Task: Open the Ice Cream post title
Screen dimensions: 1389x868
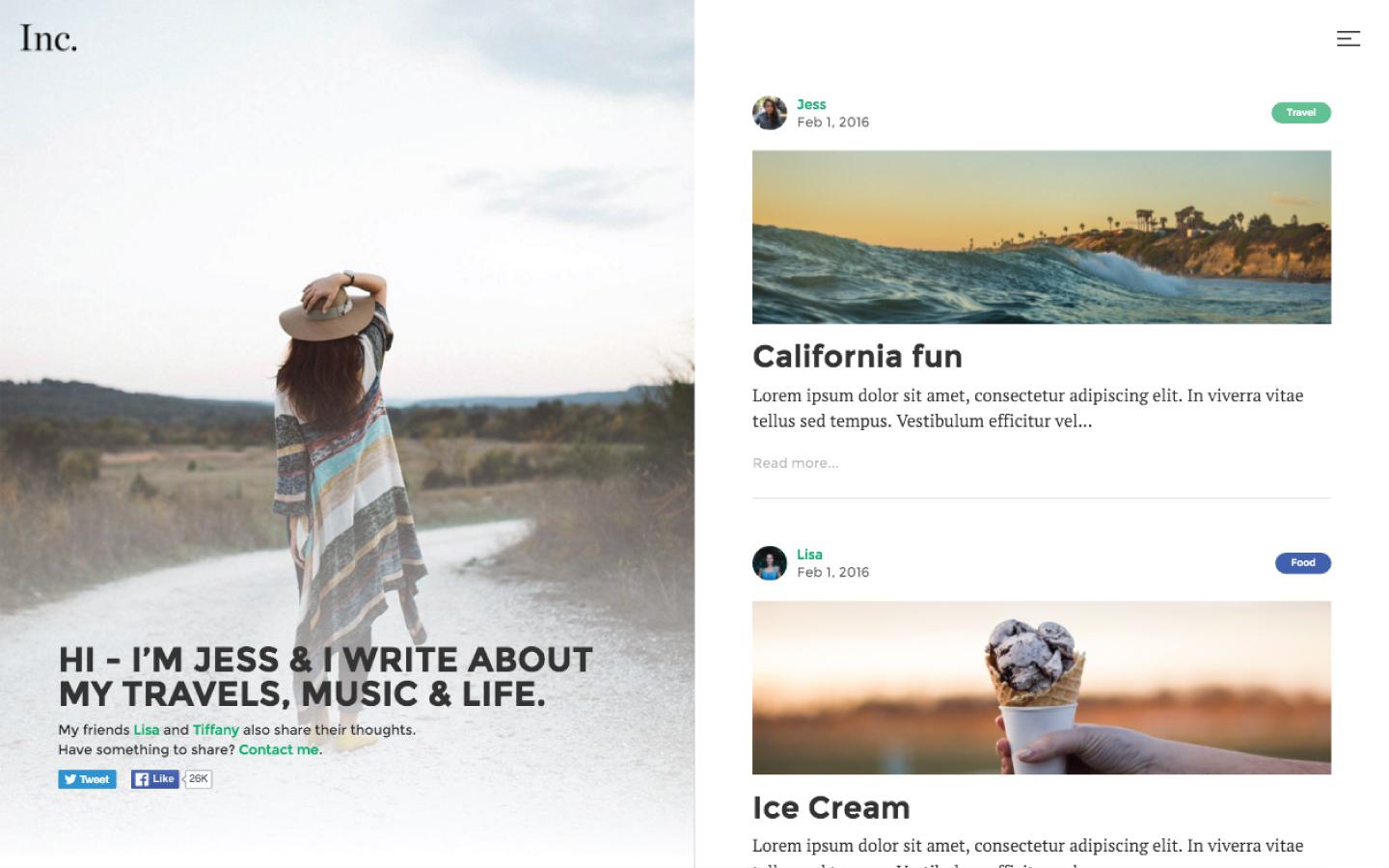Action: (x=831, y=807)
